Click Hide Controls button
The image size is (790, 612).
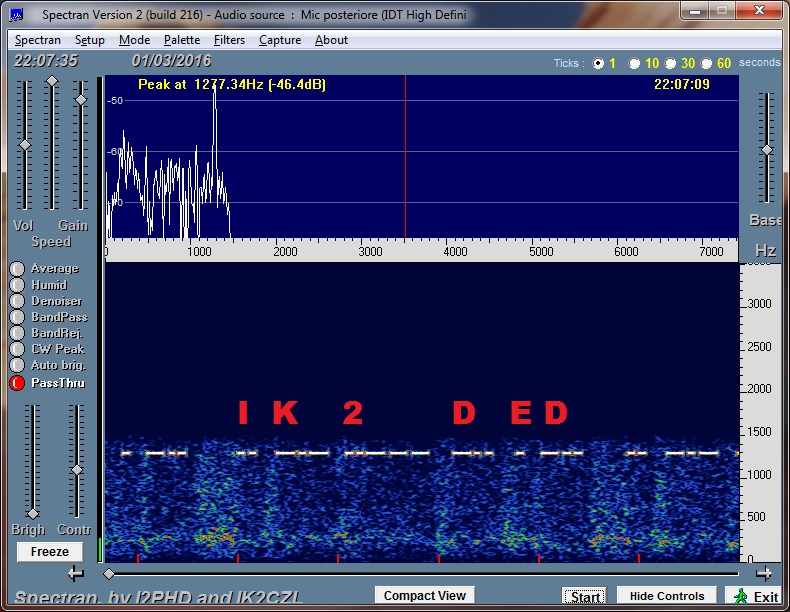[x=667, y=596]
